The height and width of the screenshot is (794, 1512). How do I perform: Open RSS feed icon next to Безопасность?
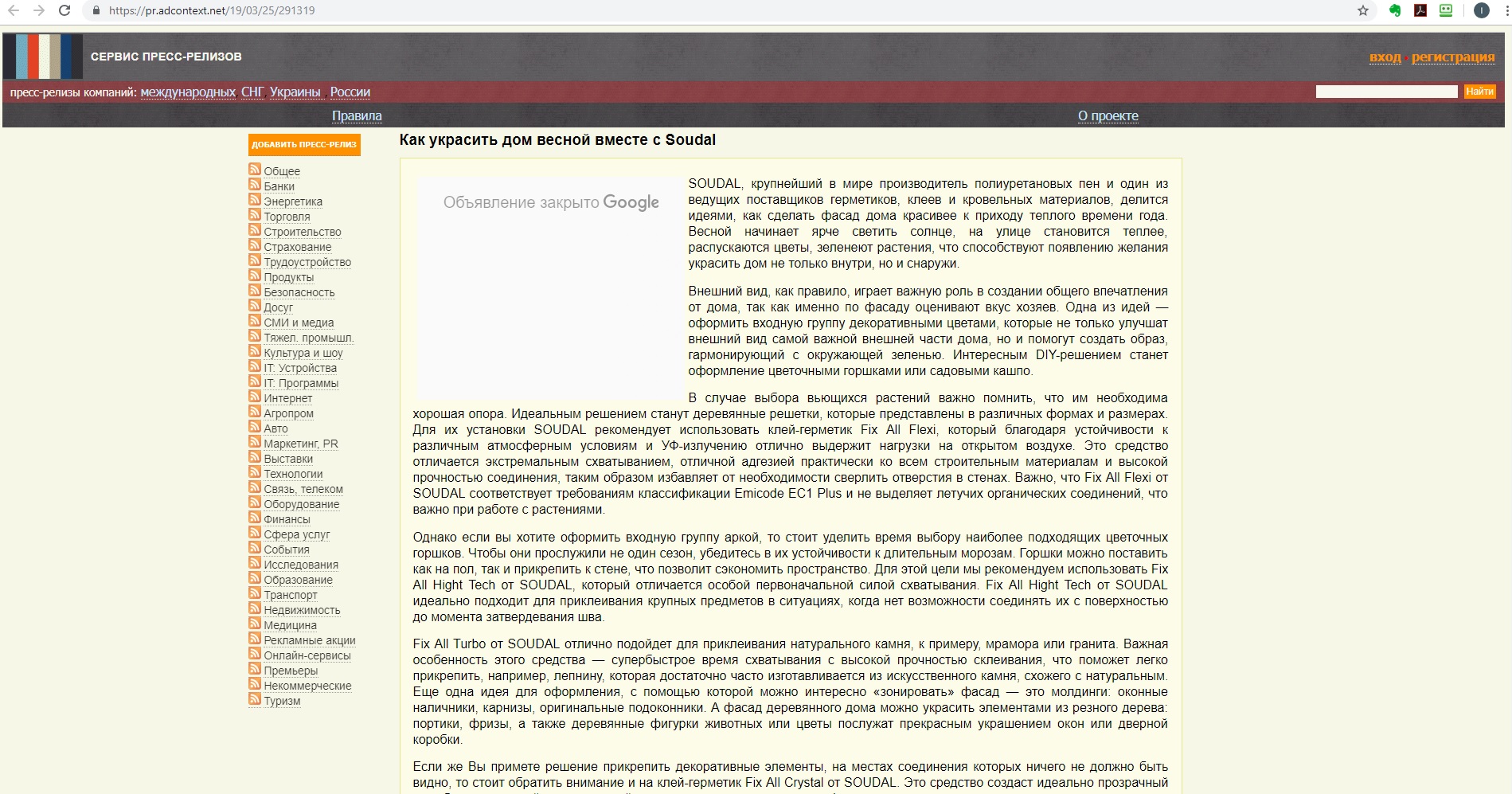click(x=255, y=290)
